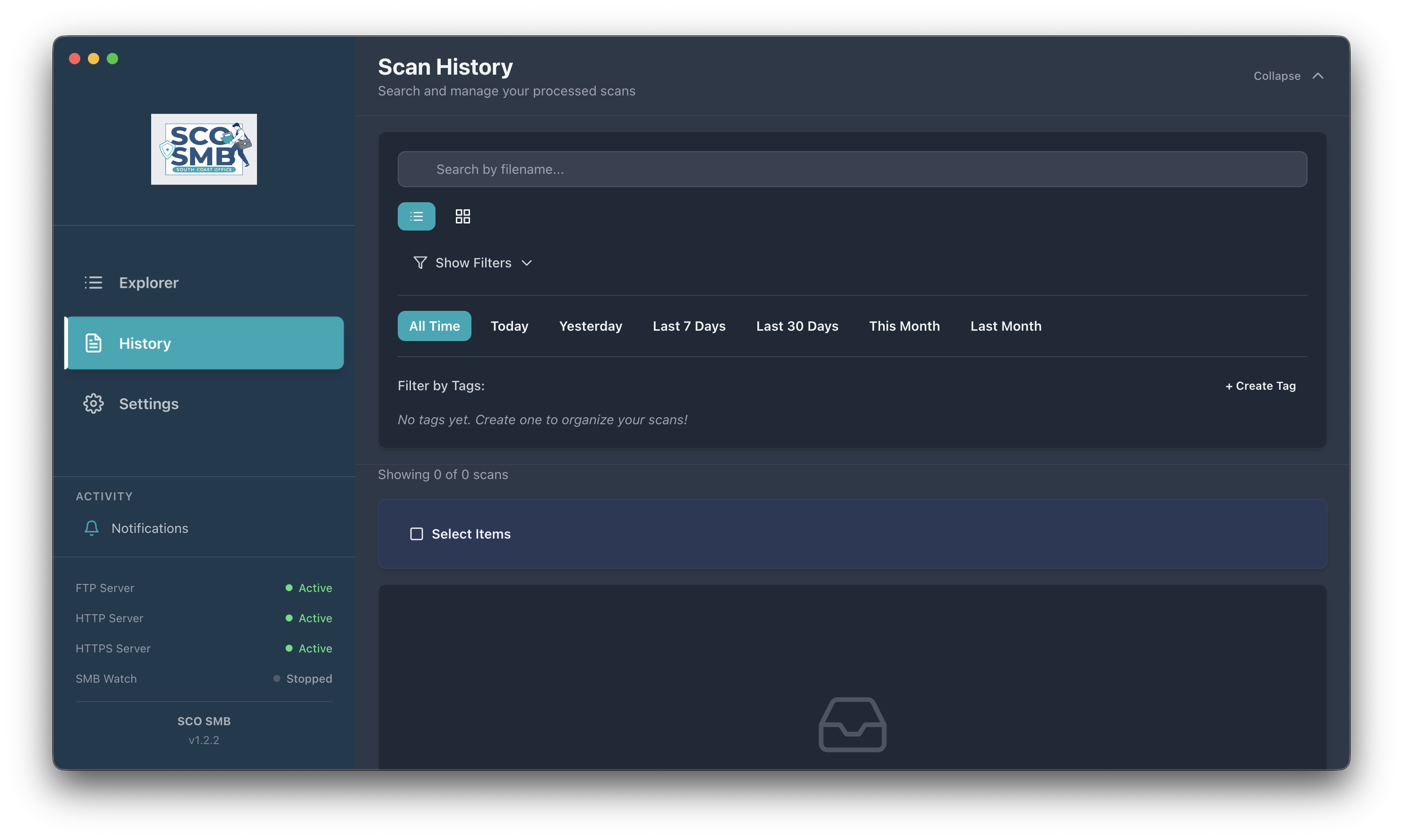This screenshot has width=1403, height=840.
Task: Filter scans to Last Month
Action: point(1005,326)
